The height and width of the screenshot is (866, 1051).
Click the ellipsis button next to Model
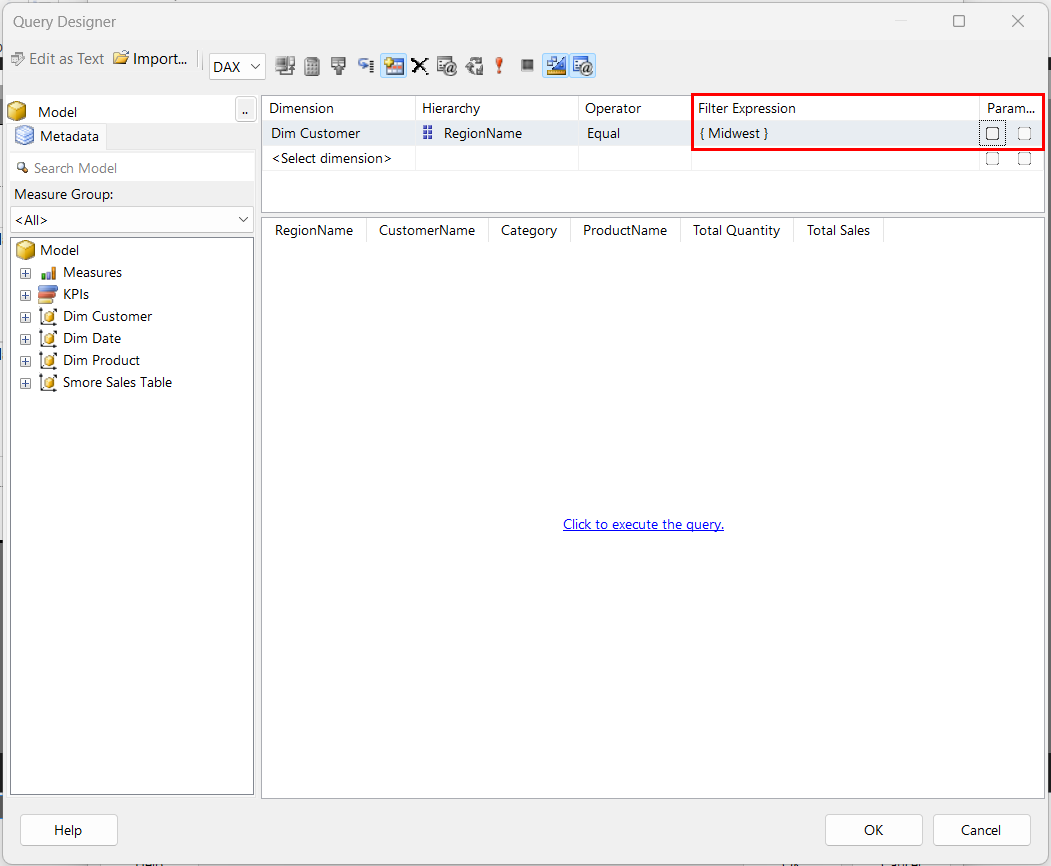coord(245,110)
